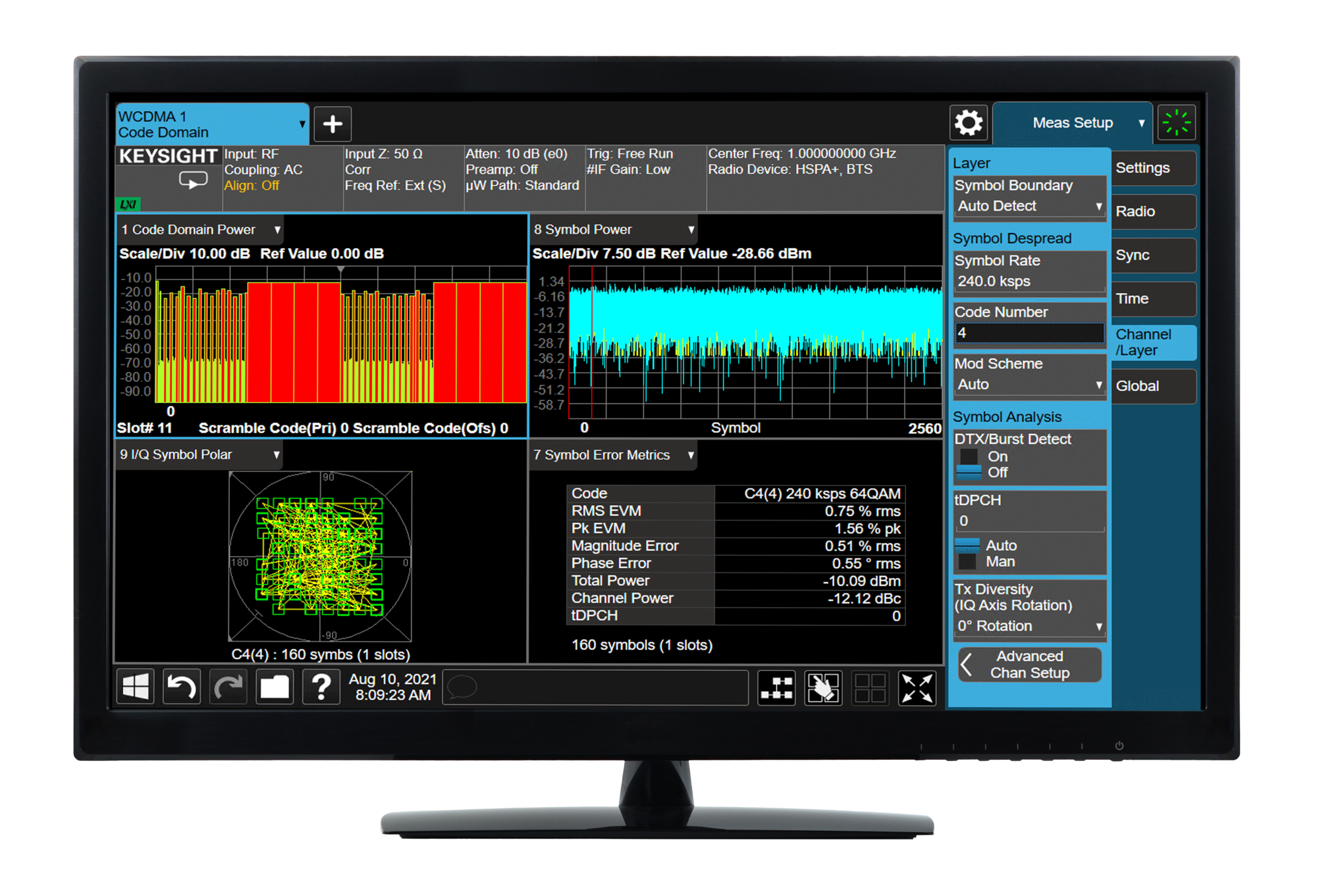Open the Tx Diversity 0° Rotation dropdown
Screen dimensions: 1317x896
point(1029,626)
